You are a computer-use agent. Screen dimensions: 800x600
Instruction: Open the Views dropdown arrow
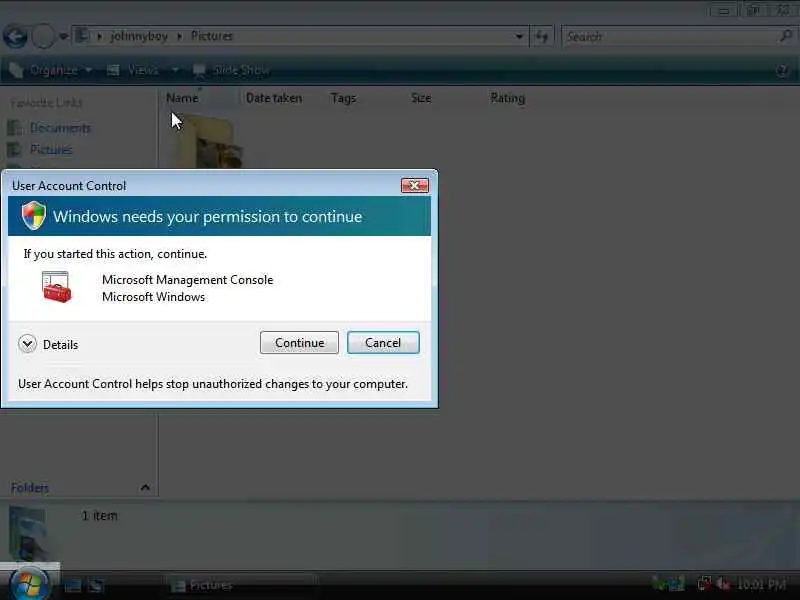[175, 70]
